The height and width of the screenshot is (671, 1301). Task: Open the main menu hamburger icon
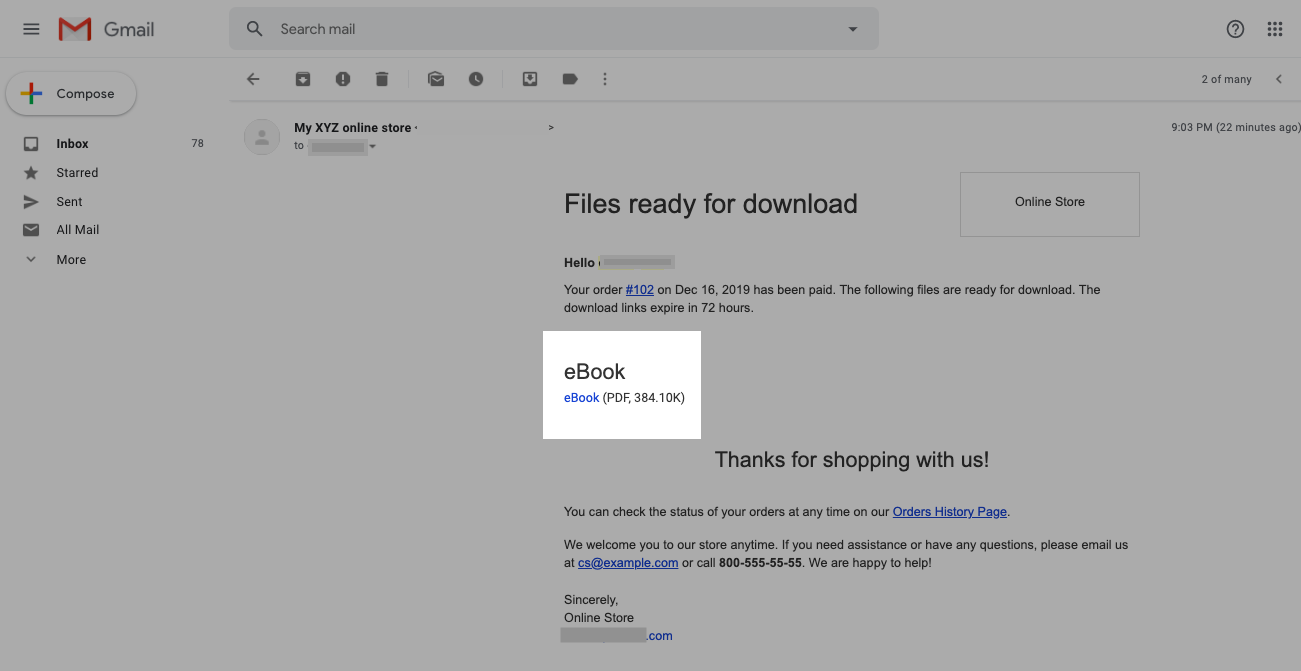pyautogui.click(x=31, y=29)
